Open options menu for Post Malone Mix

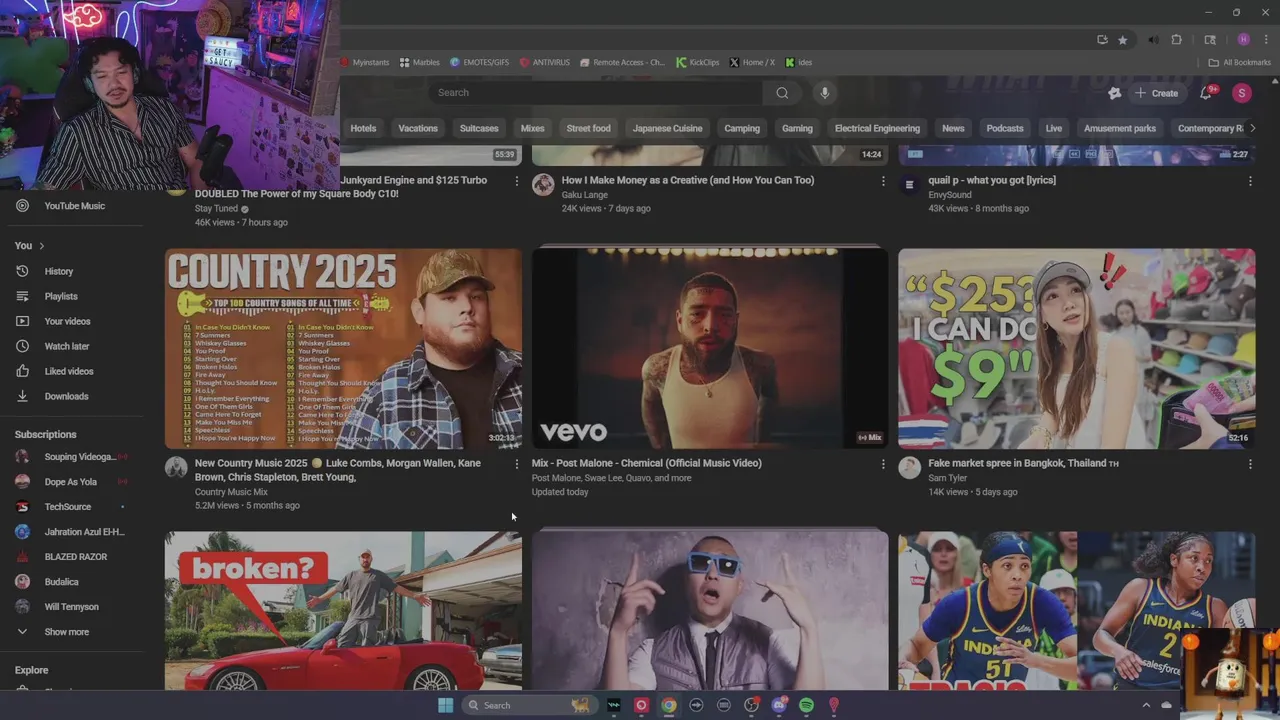pos(883,464)
